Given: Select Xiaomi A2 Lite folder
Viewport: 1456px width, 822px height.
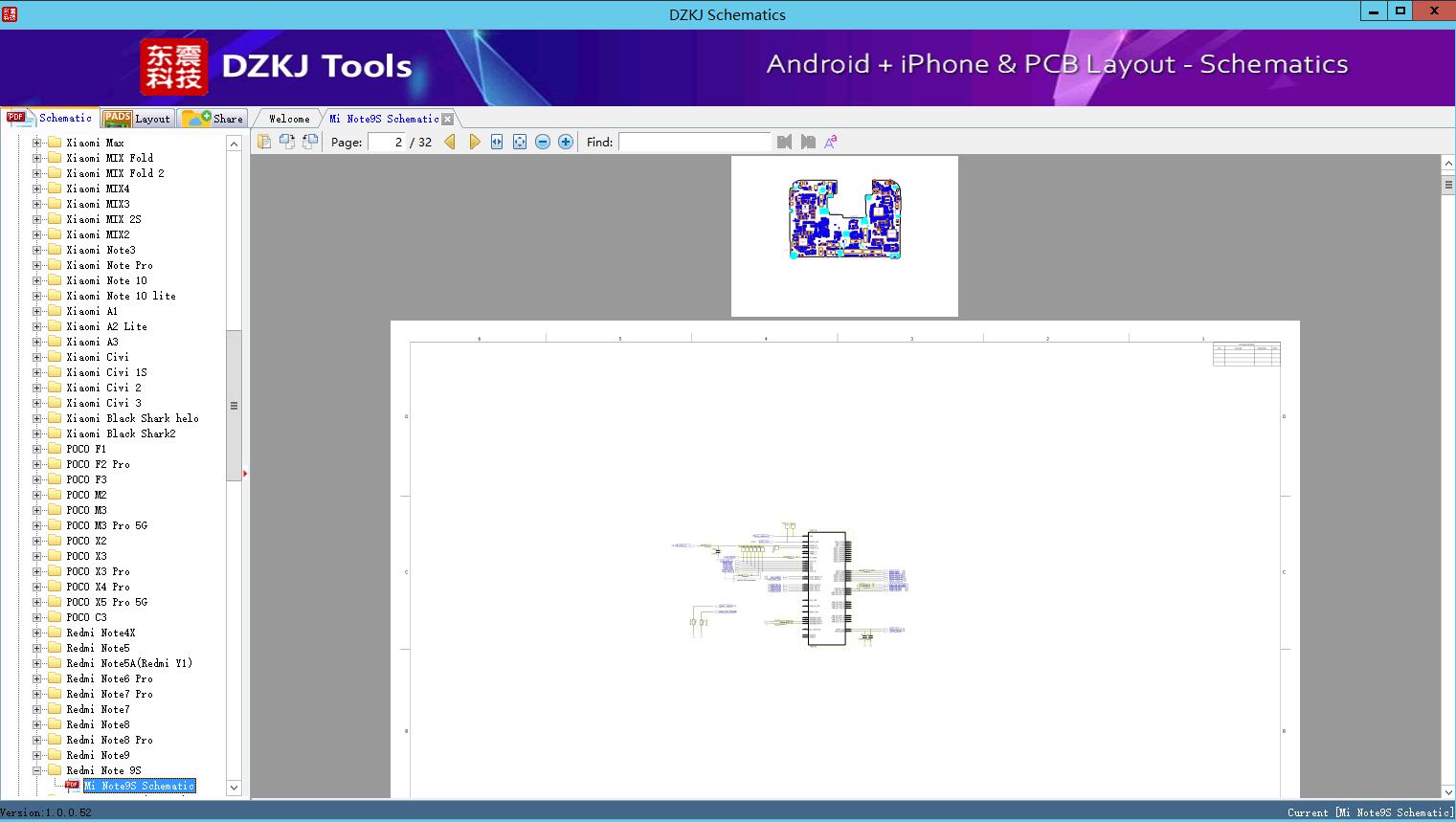Looking at the screenshot, I should (106, 326).
